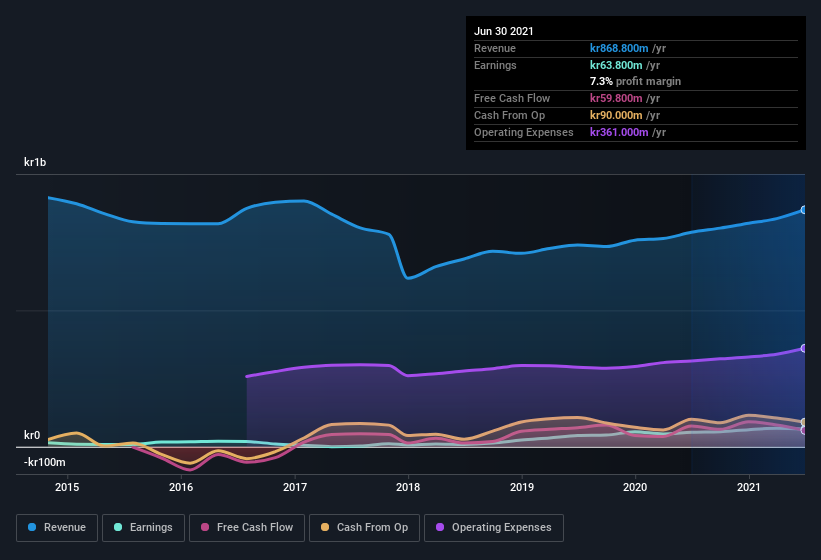Click the Free Cash Flow label in tooltip
Image resolution: width=821 pixels, height=560 pixels.
pyautogui.click(x=512, y=98)
